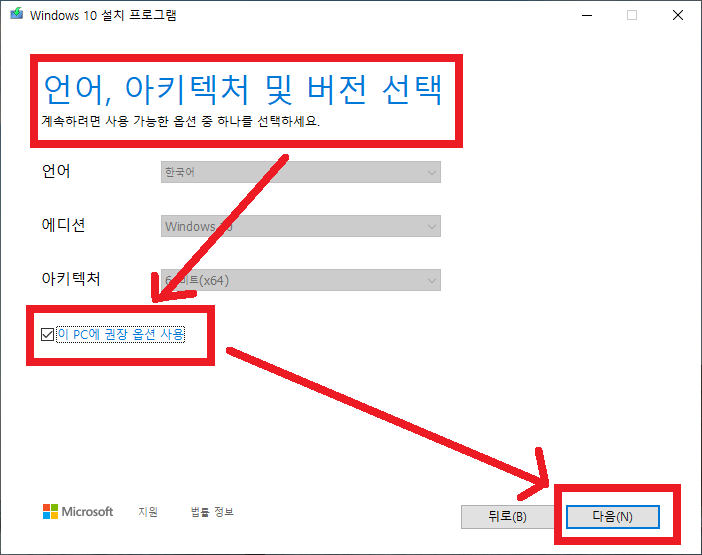The width and height of the screenshot is (702, 555).
Task: Click the '계속하려면 사용 가능한 옵션' instruction text
Action: tap(180, 121)
